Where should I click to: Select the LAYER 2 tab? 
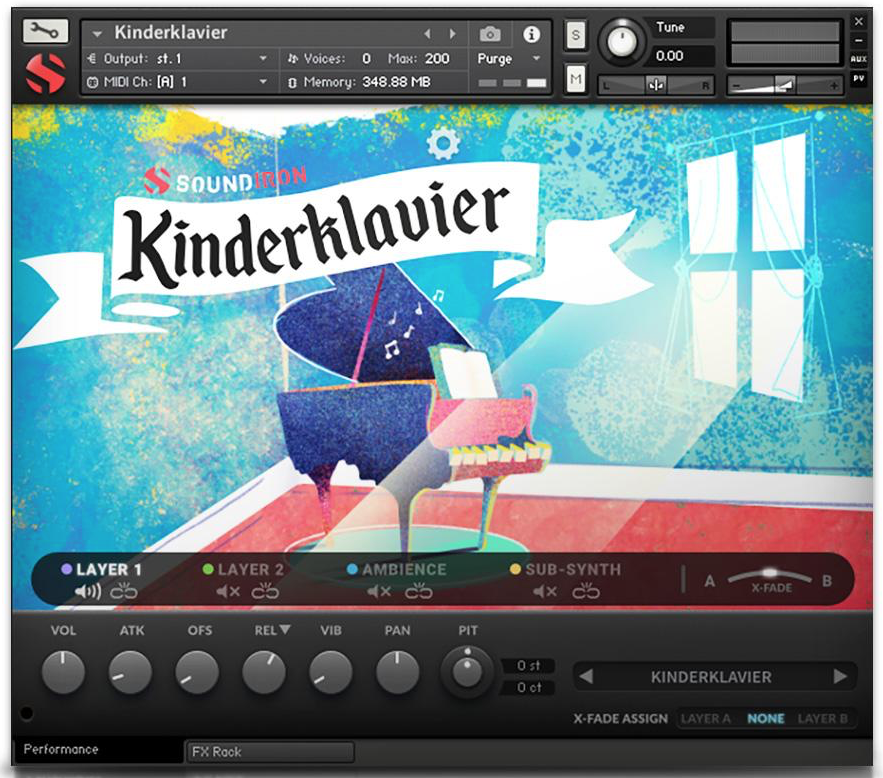(251, 570)
